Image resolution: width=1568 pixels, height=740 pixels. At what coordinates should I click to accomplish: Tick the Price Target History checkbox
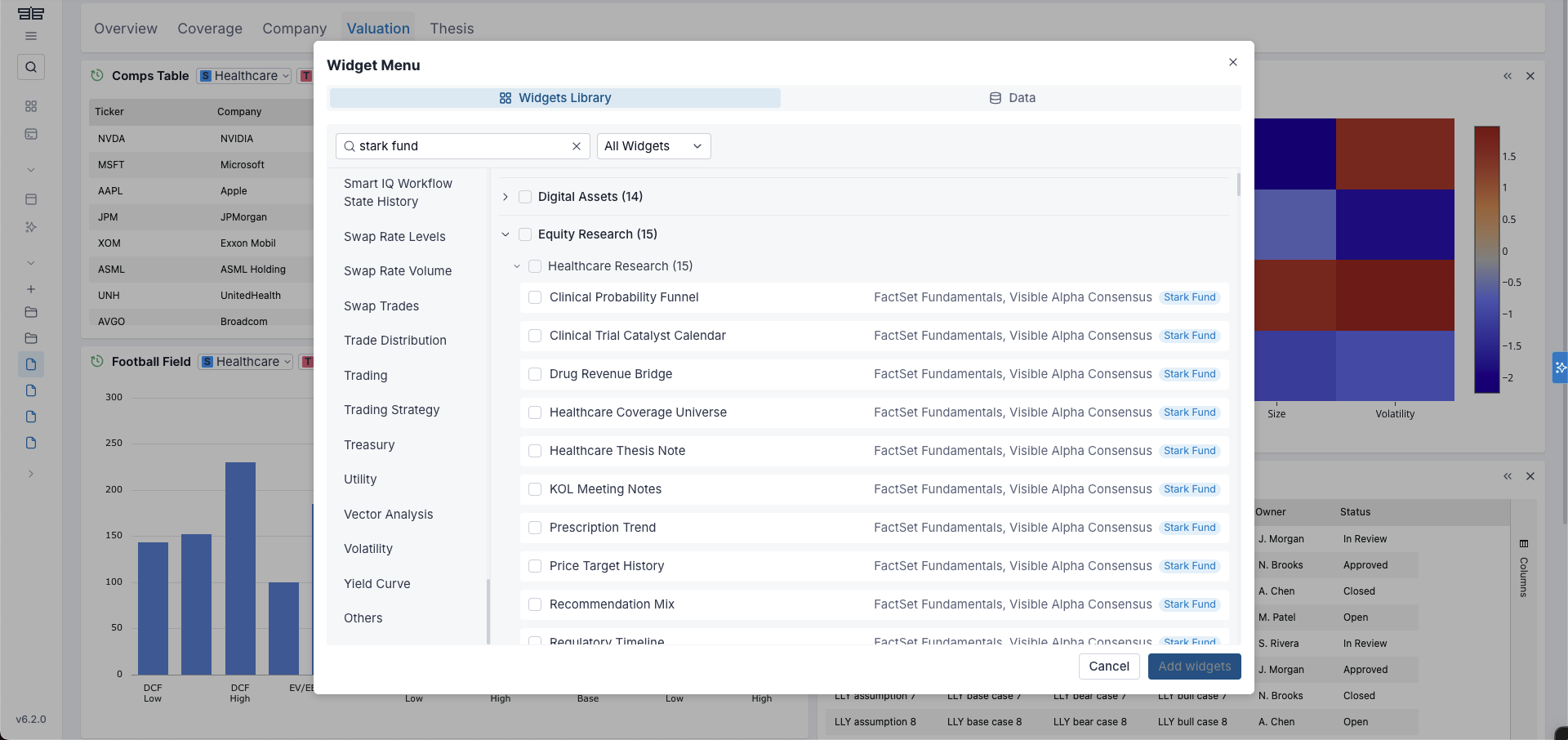535,566
